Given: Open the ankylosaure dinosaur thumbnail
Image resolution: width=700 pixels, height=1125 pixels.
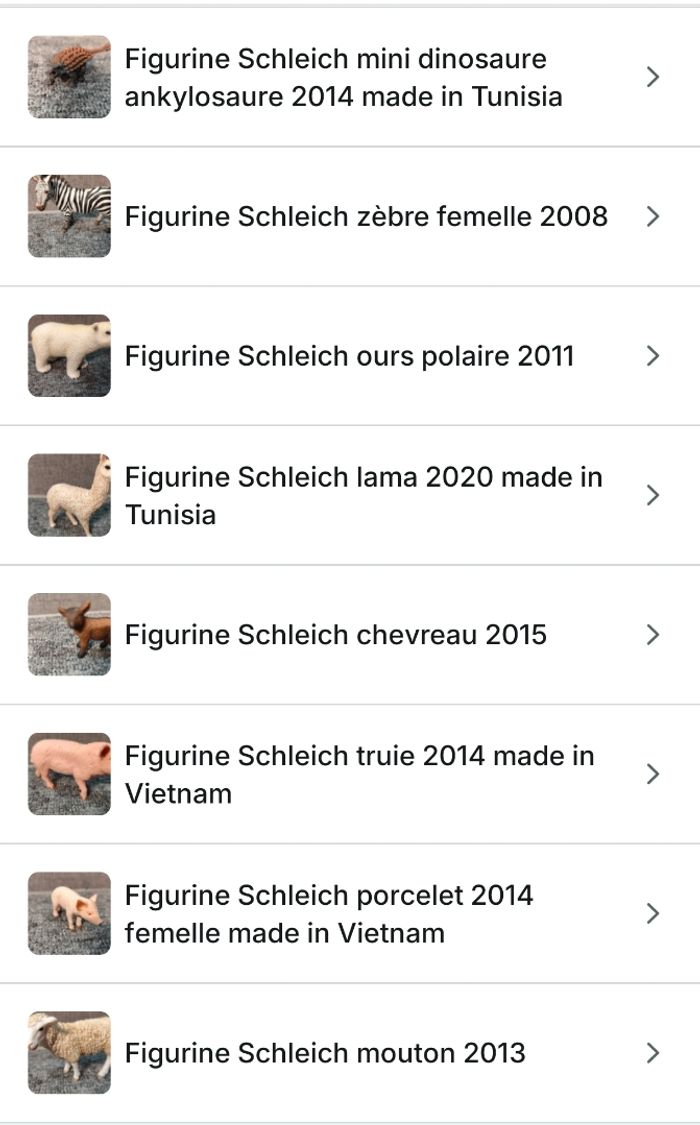Looking at the screenshot, I should [x=69, y=77].
